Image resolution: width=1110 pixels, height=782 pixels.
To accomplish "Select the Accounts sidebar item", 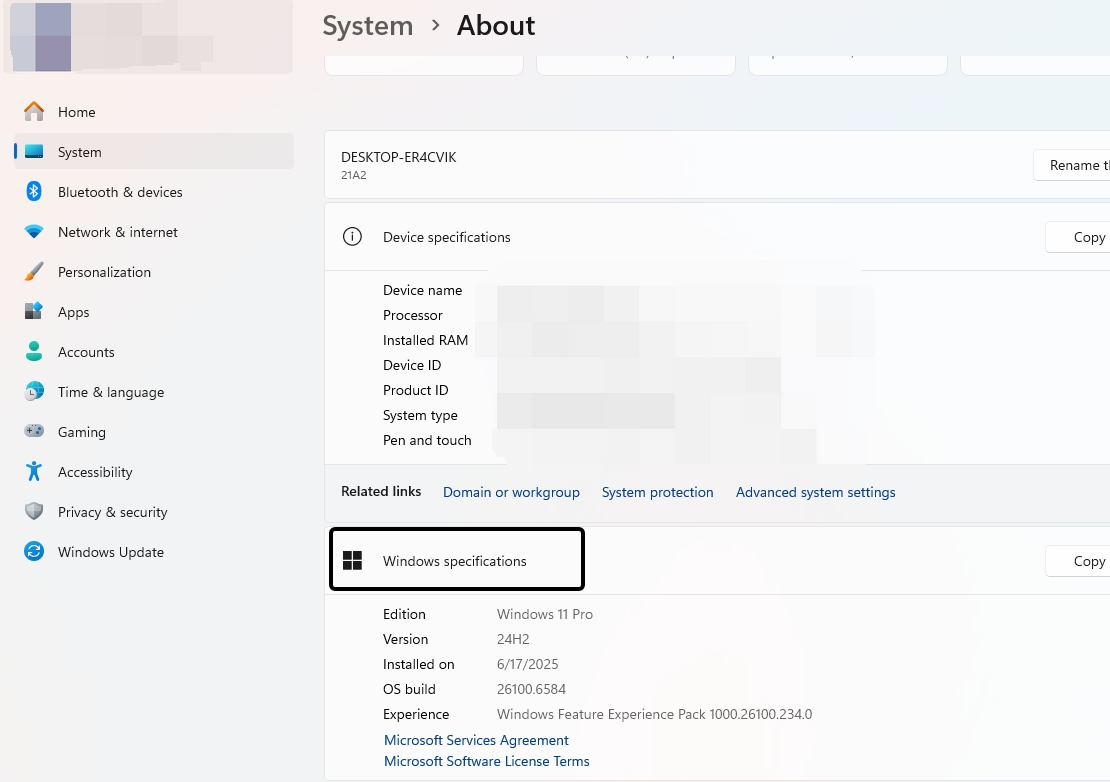I will [x=154, y=352].
